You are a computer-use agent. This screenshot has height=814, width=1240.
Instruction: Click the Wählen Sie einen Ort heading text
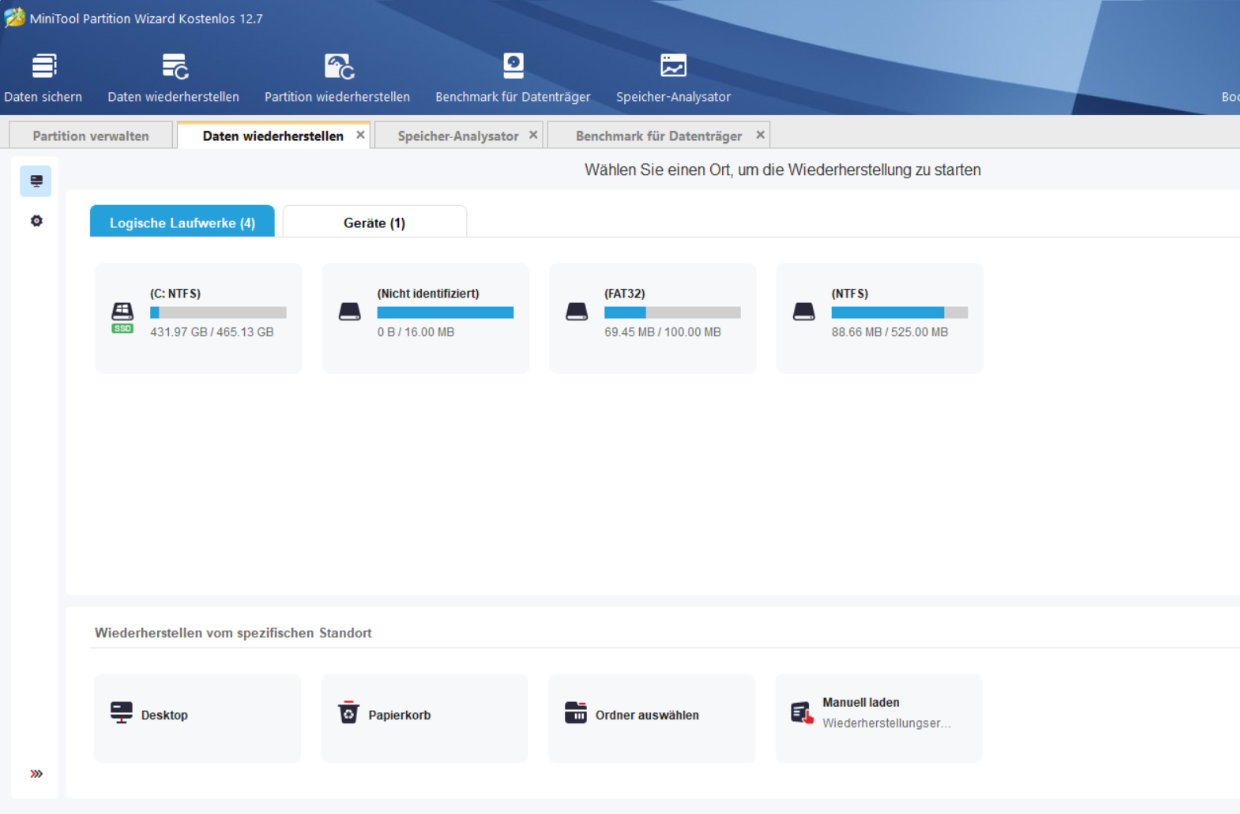click(782, 170)
